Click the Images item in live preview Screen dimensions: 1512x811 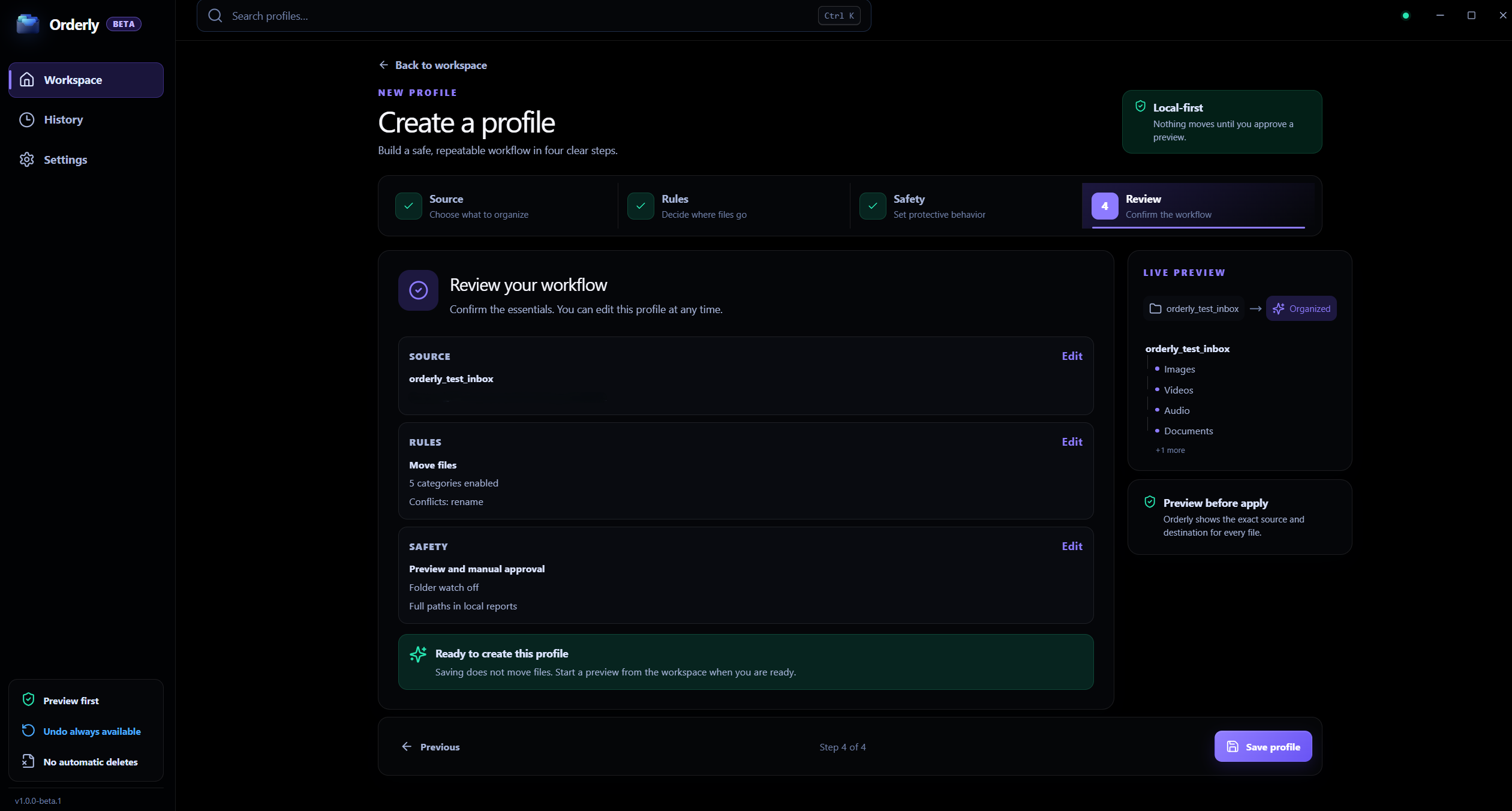tap(1179, 369)
